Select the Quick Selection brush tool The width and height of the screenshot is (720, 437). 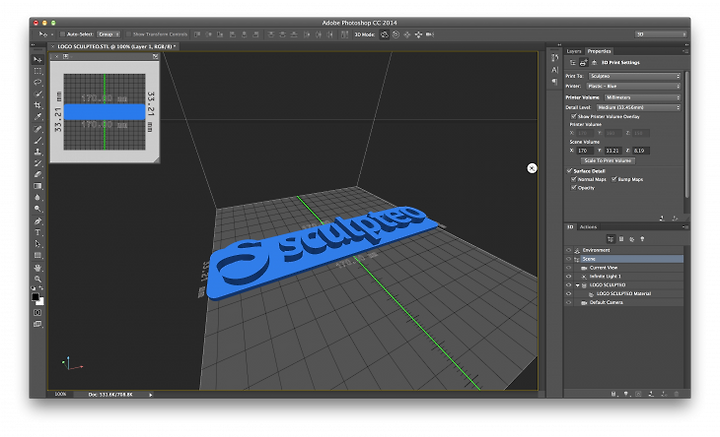pos(38,94)
